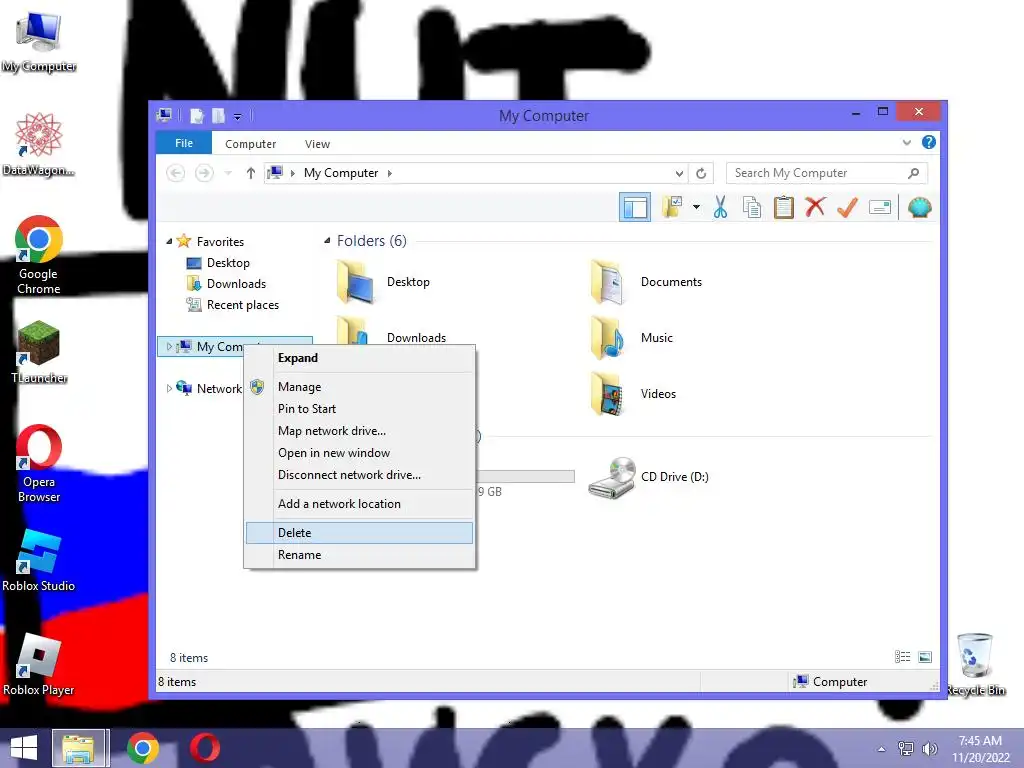Click the DataWagon desktop shortcut
Screen dimensions: 1024x768
point(39,144)
